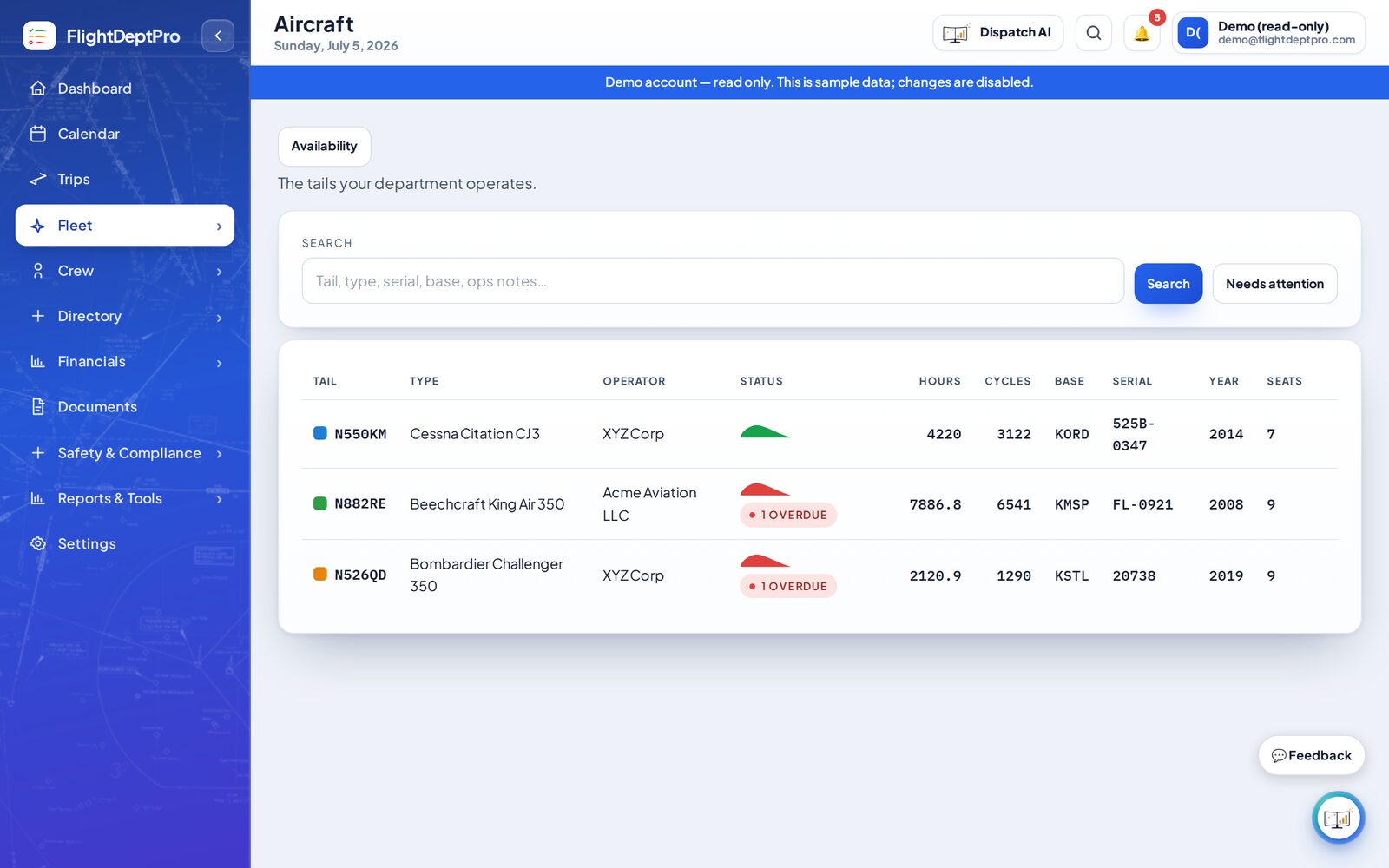
Task: Click the Acme Aviation LLC operator cell
Action: 649,504
